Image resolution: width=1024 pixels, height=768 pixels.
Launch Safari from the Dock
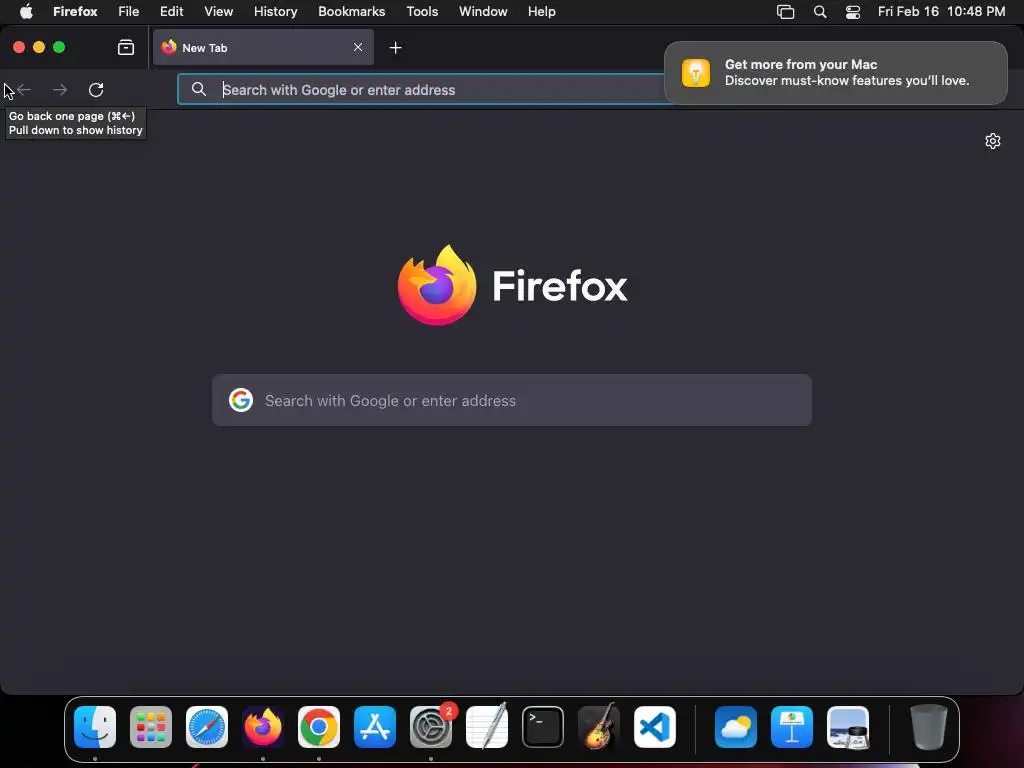tap(207, 727)
